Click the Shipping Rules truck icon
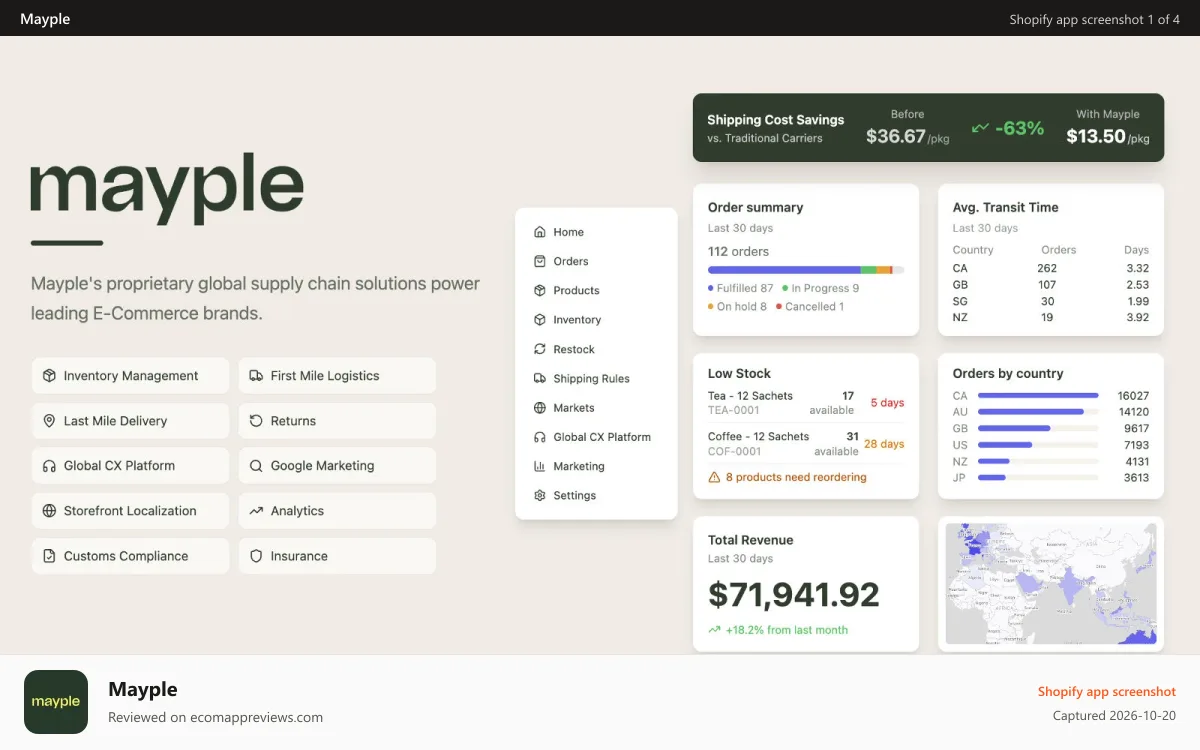 (x=540, y=378)
